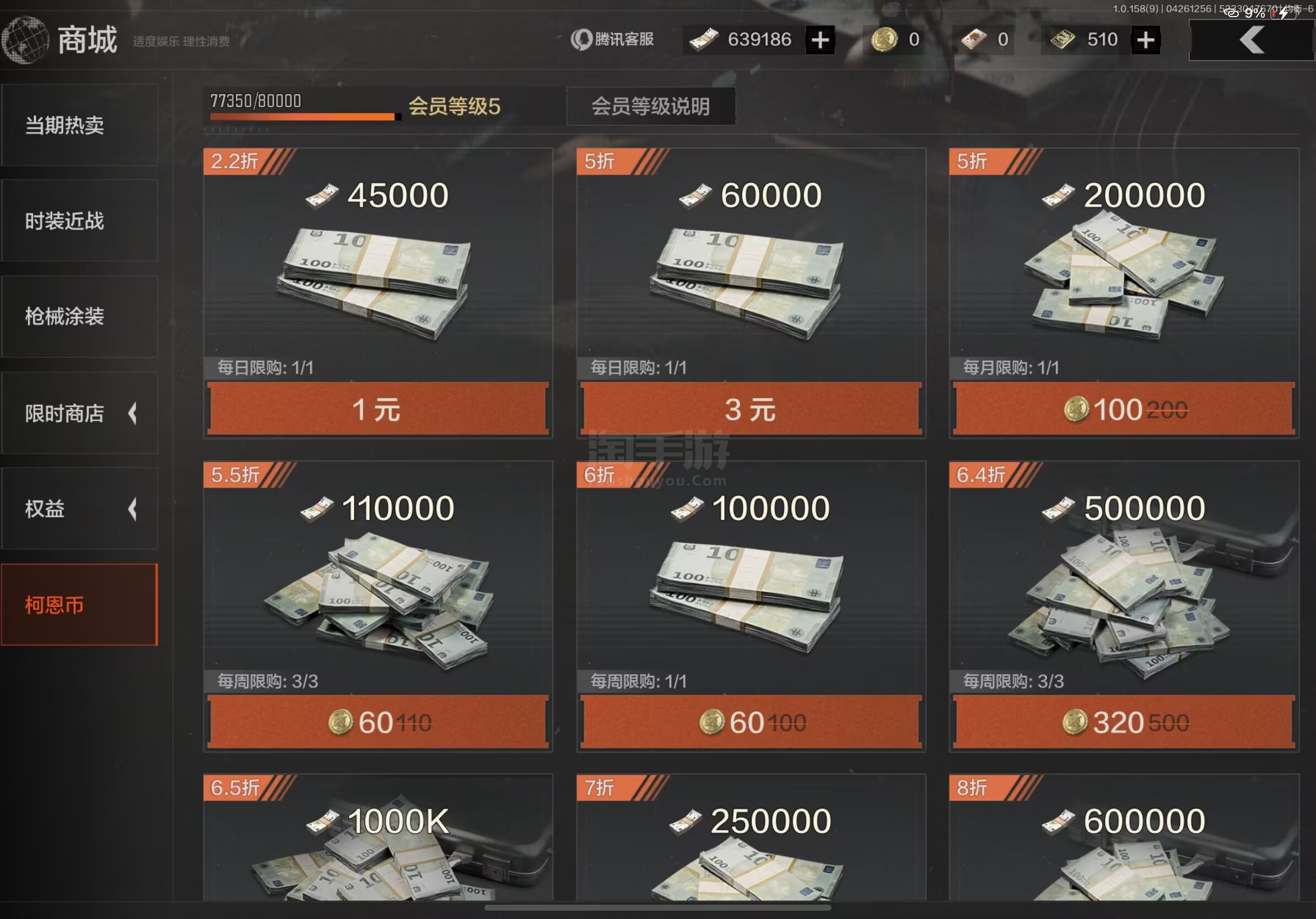This screenshot has width=1316, height=919.
Task: Open 会员等级说明 explanation
Action: tap(650, 106)
